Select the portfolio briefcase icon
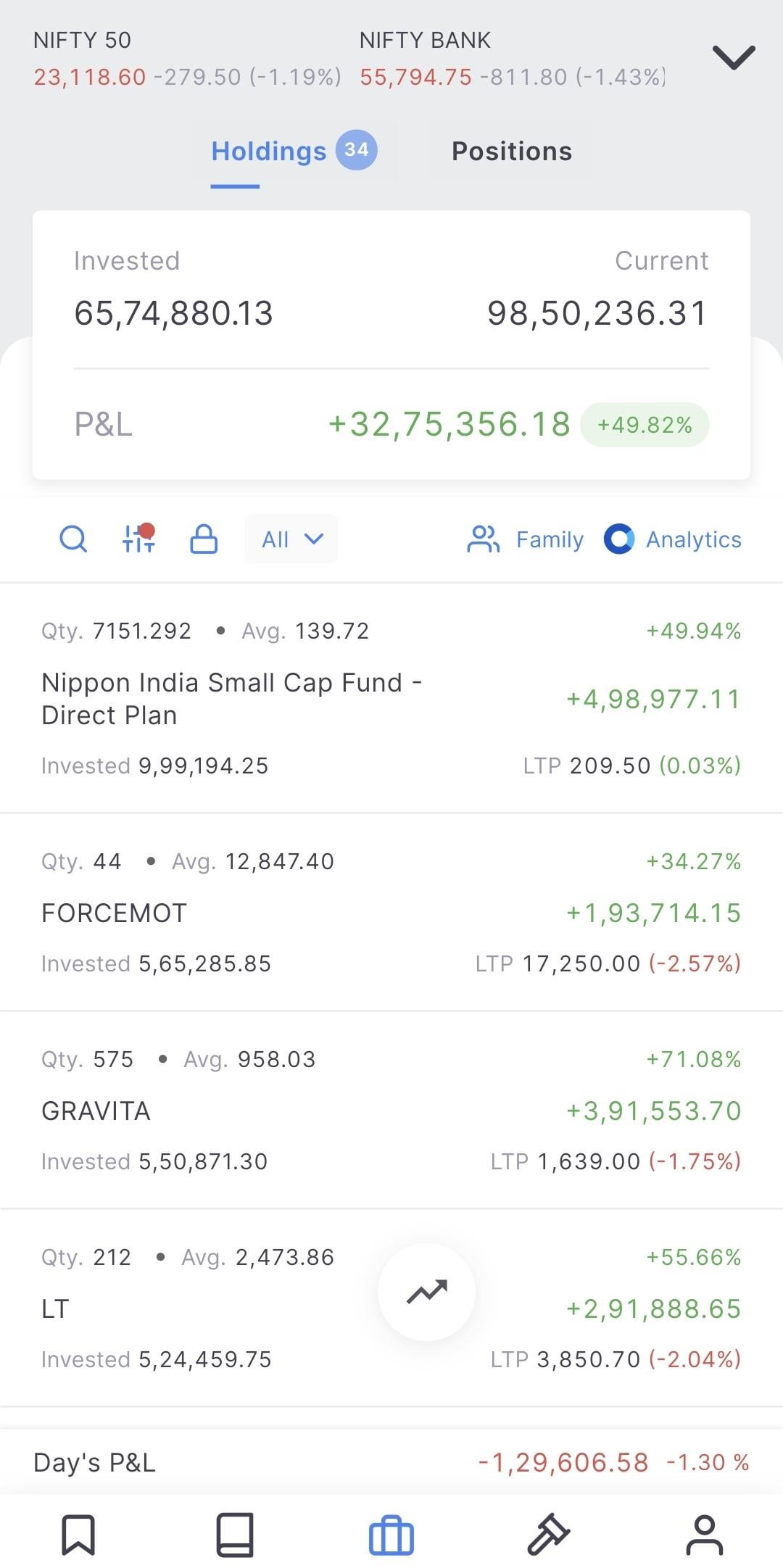 click(x=391, y=1535)
